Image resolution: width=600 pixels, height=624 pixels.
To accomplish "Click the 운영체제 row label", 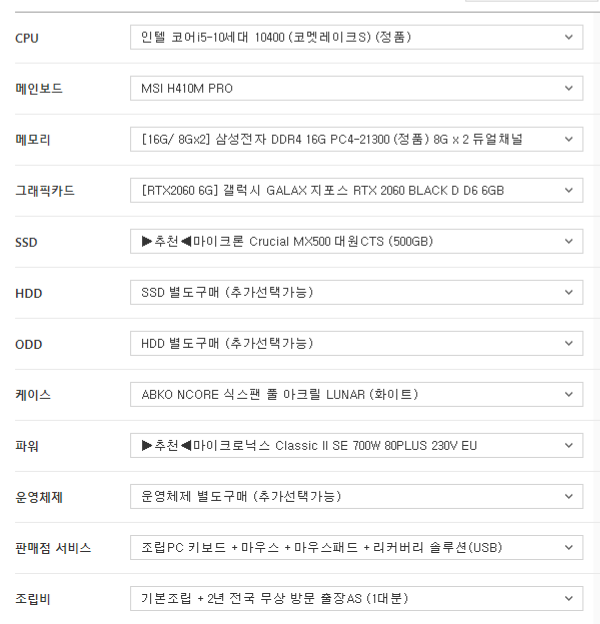I will (x=39, y=497).
